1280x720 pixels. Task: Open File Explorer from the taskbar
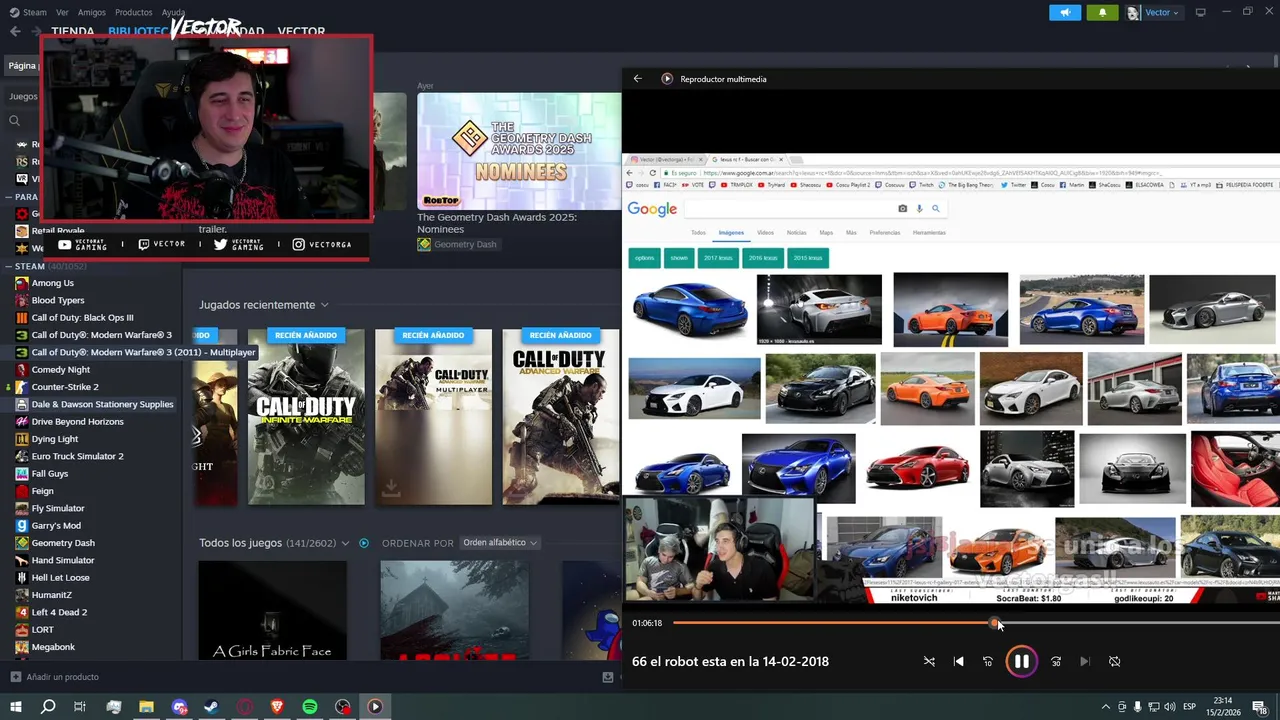pos(146,707)
